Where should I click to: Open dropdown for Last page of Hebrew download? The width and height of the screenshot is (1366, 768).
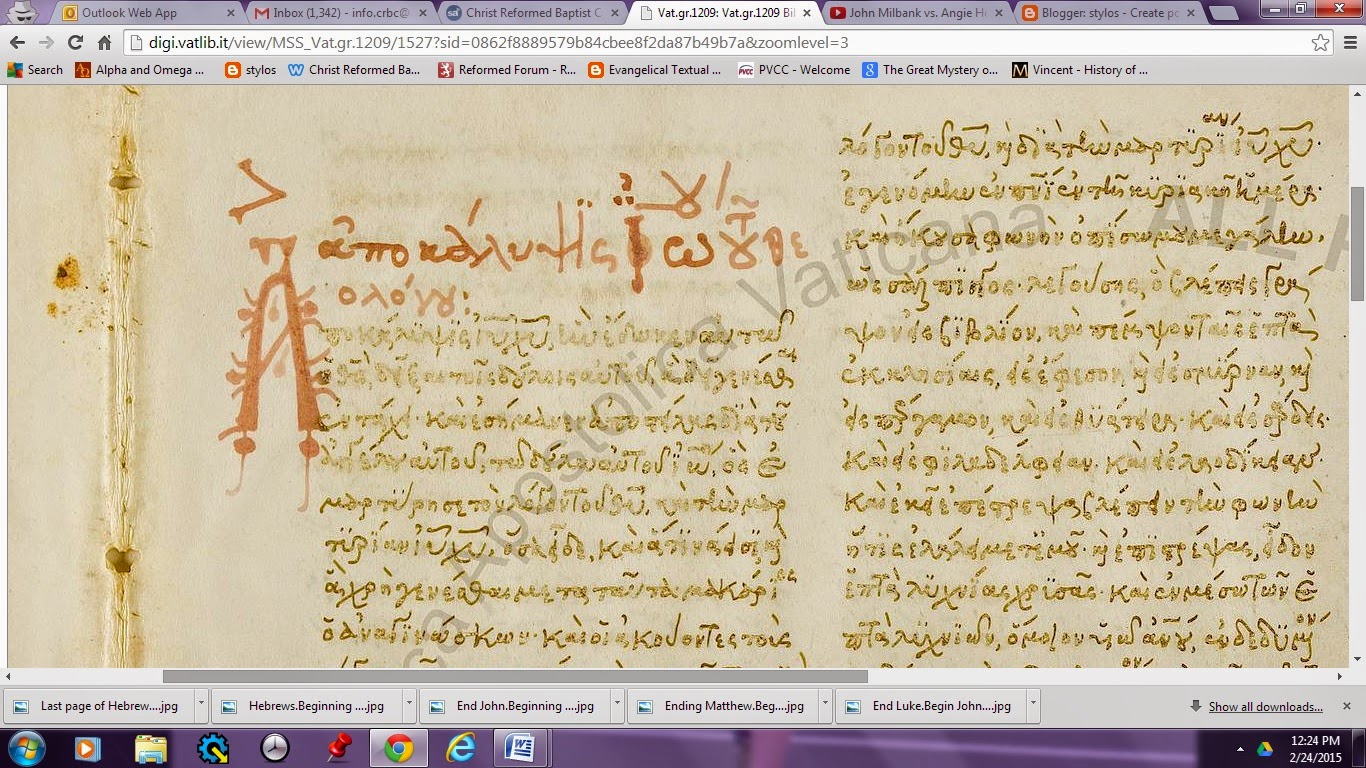click(x=201, y=706)
